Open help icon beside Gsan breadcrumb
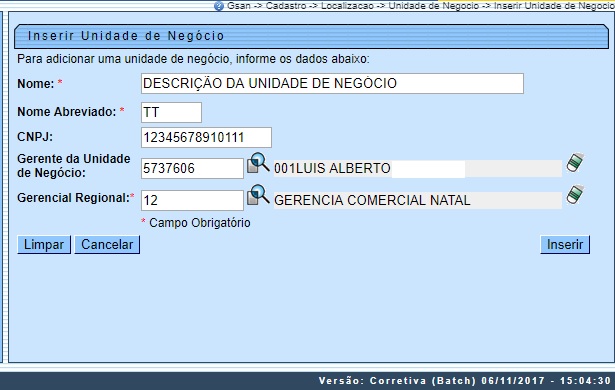Viewport: 615px width, 390px height. (x=219, y=6)
